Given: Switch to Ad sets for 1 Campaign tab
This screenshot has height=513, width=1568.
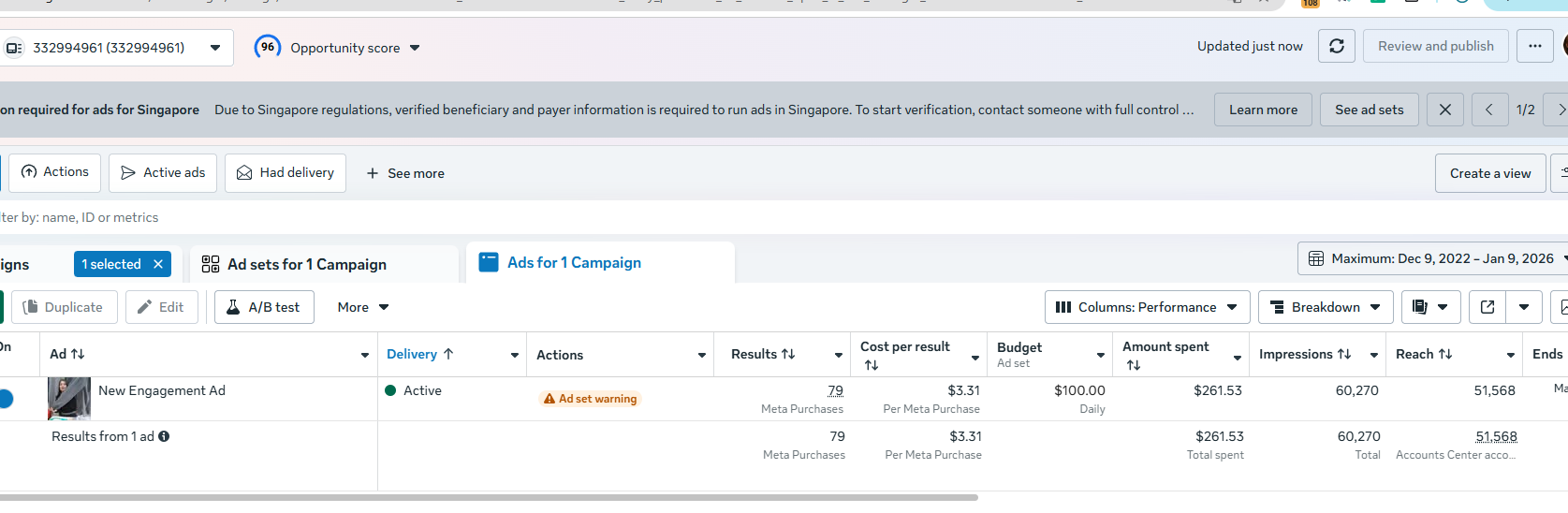Looking at the screenshot, I should click(307, 264).
